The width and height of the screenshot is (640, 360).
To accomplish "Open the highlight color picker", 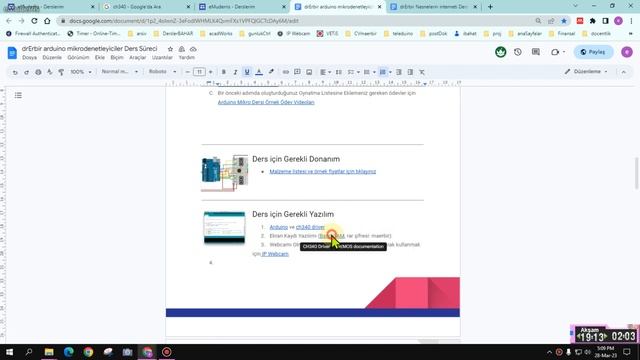I will point(271,72).
